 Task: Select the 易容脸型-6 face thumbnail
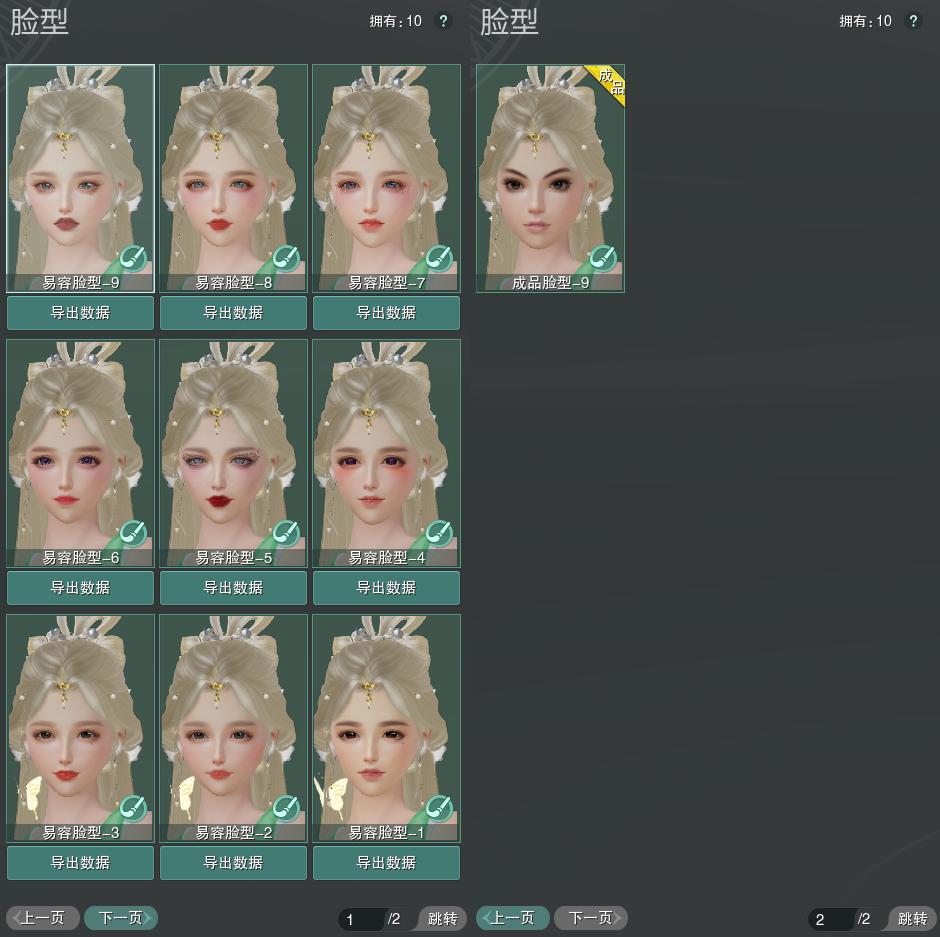[80, 453]
